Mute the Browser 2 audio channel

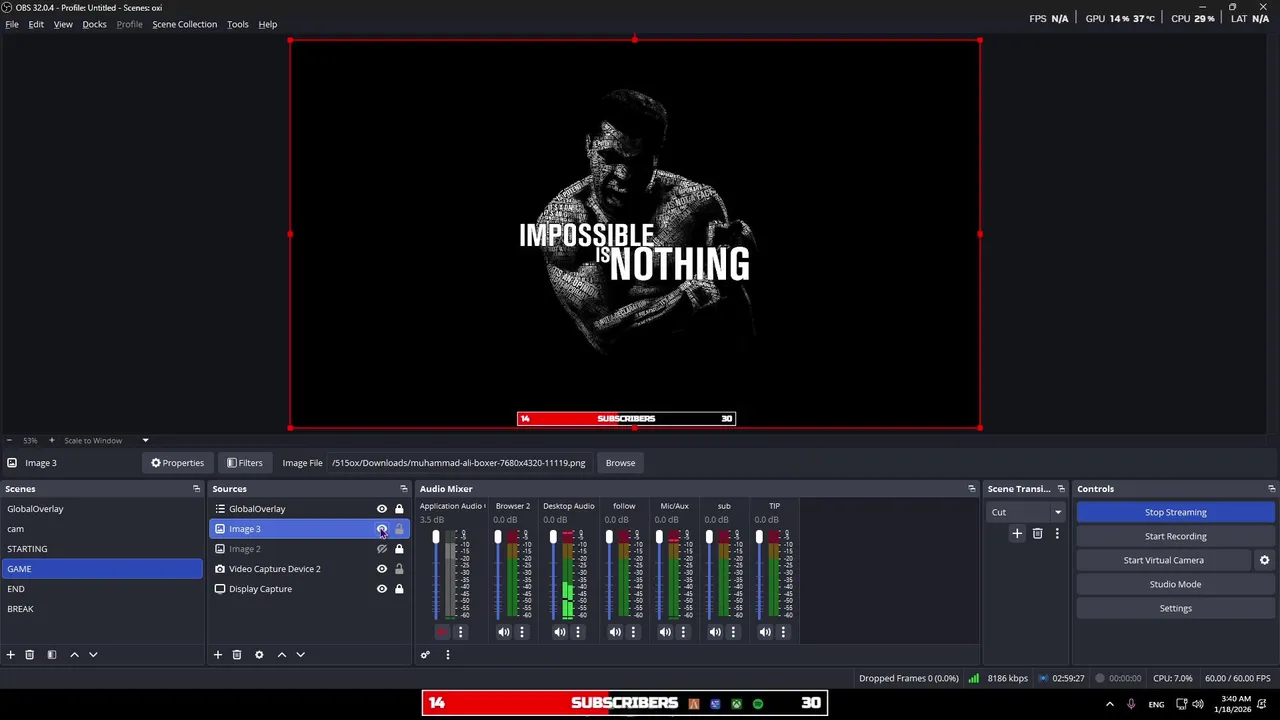tap(504, 632)
